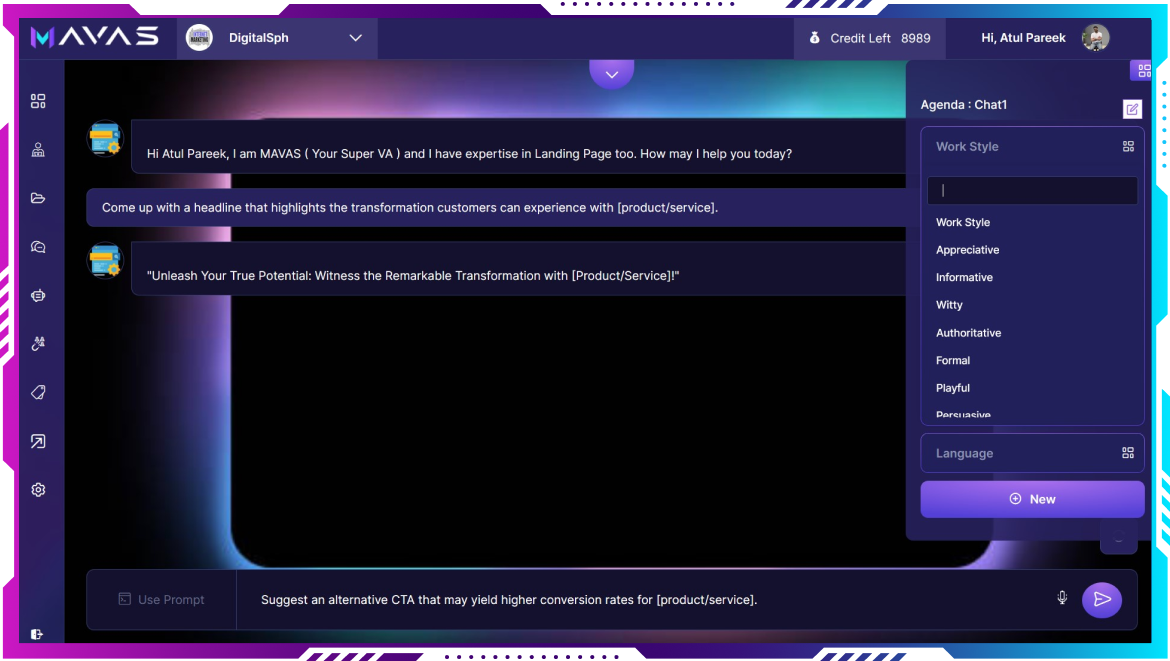
Task: Click the microphone voice input icon
Action: point(1062,598)
